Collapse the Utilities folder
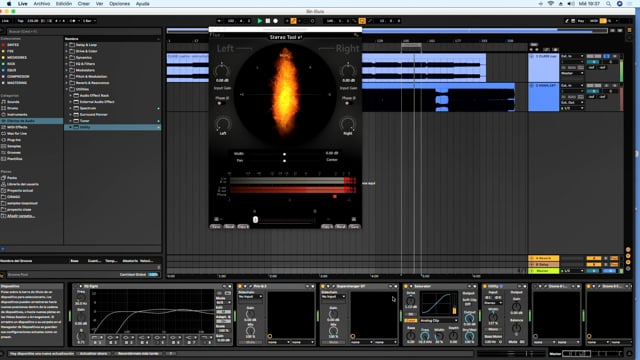640x360 pixels. tap(67, 89)
